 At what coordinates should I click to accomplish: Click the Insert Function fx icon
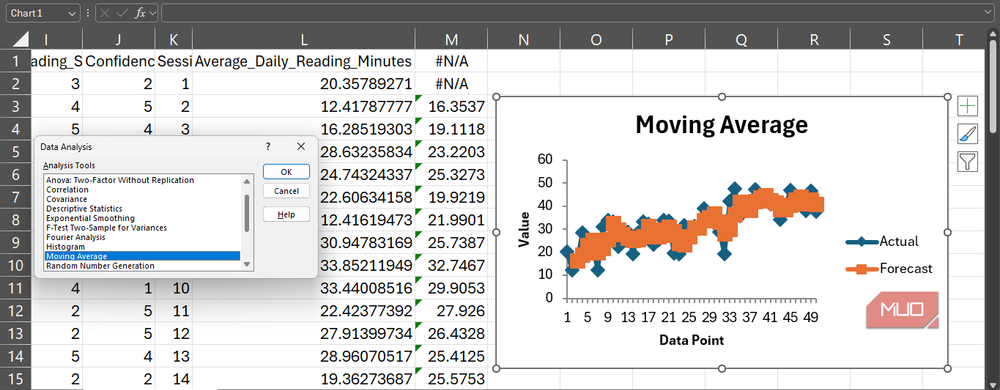pyautogui.click(x=140, y=13)
